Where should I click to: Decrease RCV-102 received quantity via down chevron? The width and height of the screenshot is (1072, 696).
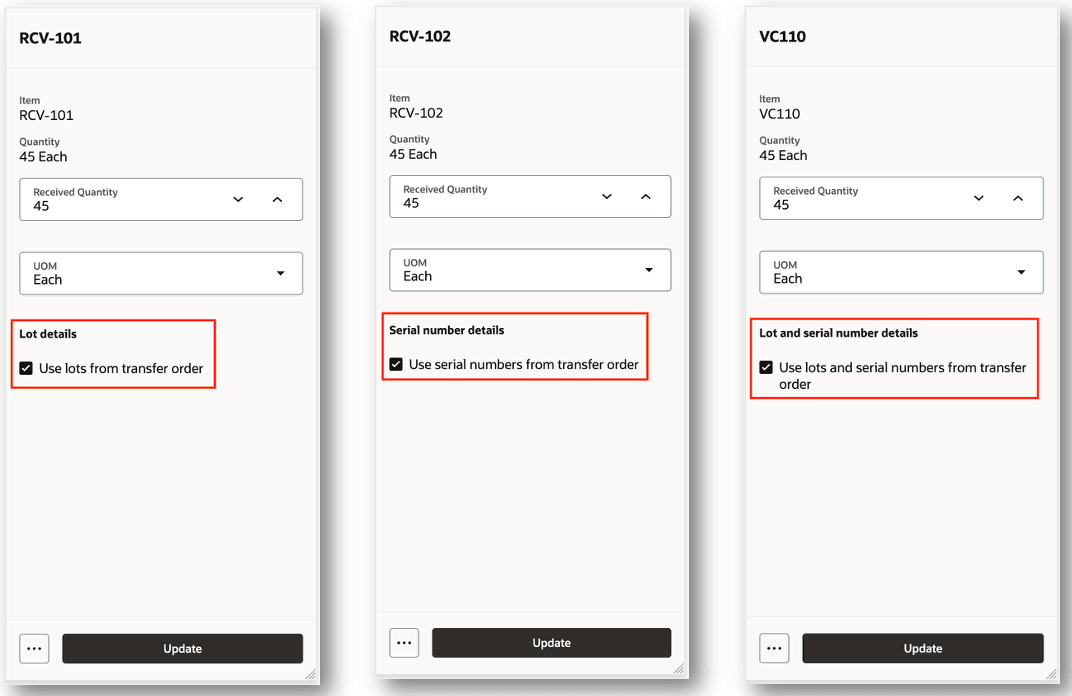[x=606, y=197]
